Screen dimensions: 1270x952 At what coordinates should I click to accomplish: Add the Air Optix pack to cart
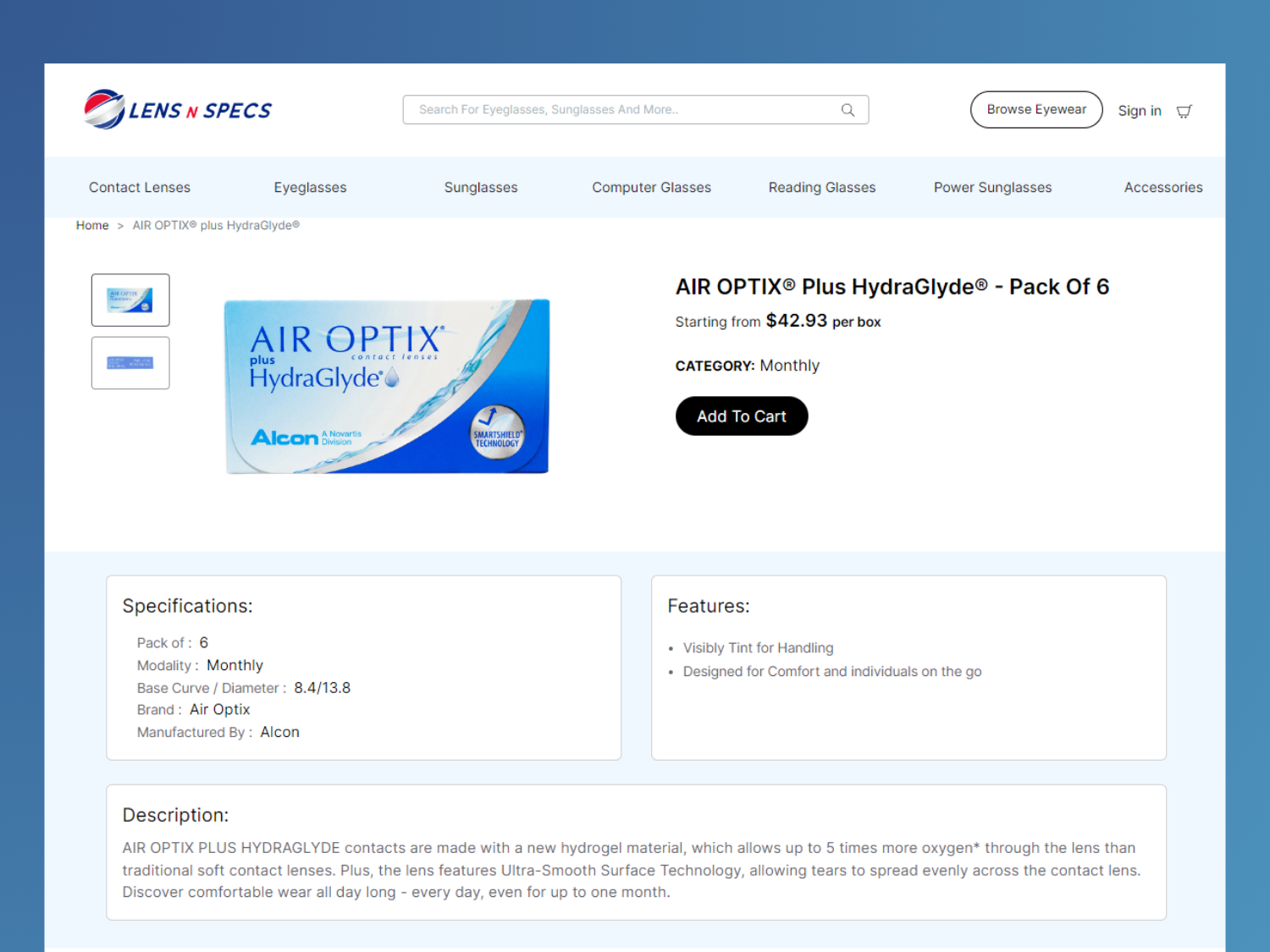(741, 416)
